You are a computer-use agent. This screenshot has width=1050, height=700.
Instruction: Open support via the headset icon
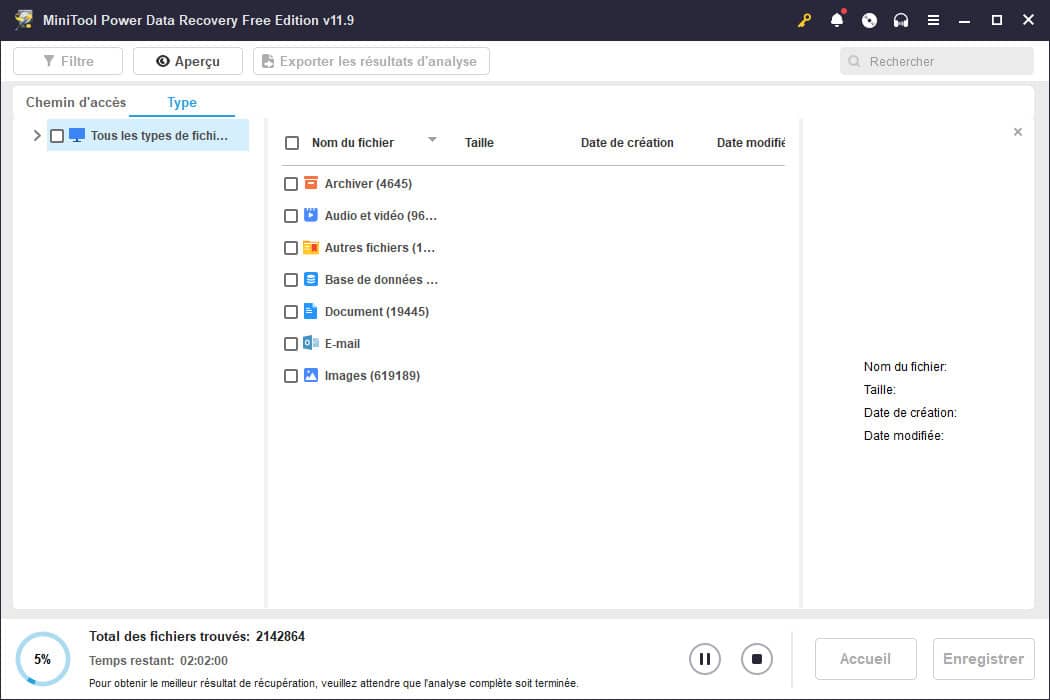click(x=899, y=19)
